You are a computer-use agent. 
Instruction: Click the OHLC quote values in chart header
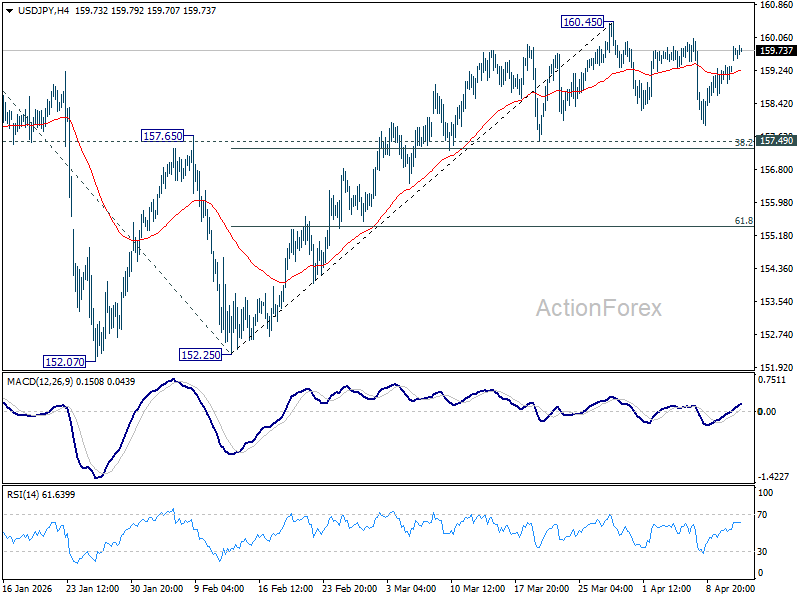click(145, 11)
